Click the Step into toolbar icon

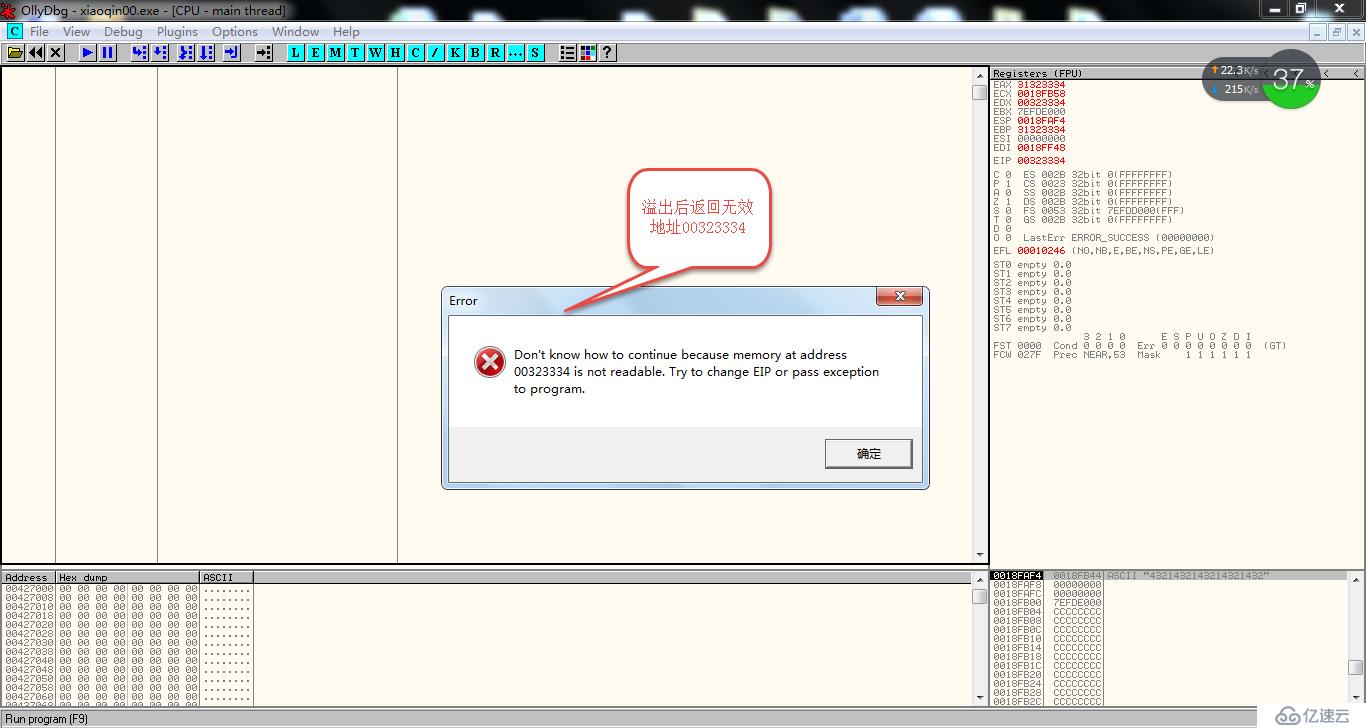[x=140, y=53]
